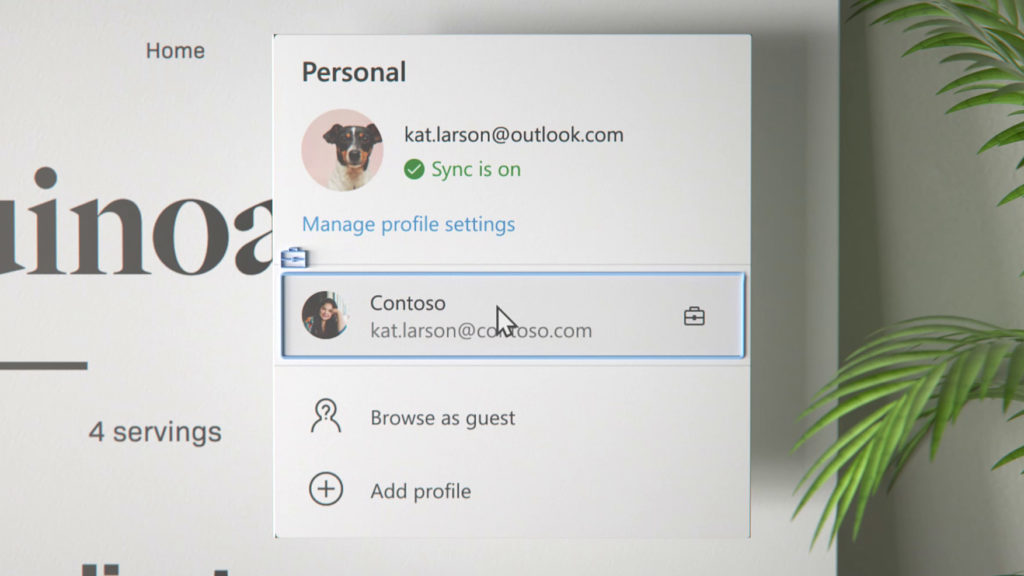Click the Sync is on status text
This screenshot has height=576, width=1024.
(476, 169)
